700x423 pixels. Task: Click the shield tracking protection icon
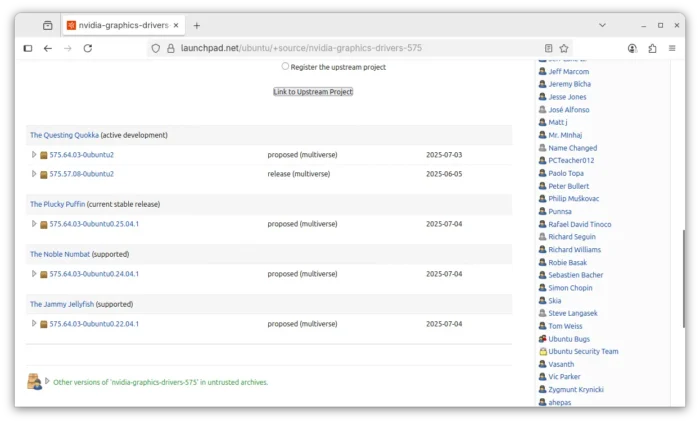pyautogui.click(x=156, y=48)
